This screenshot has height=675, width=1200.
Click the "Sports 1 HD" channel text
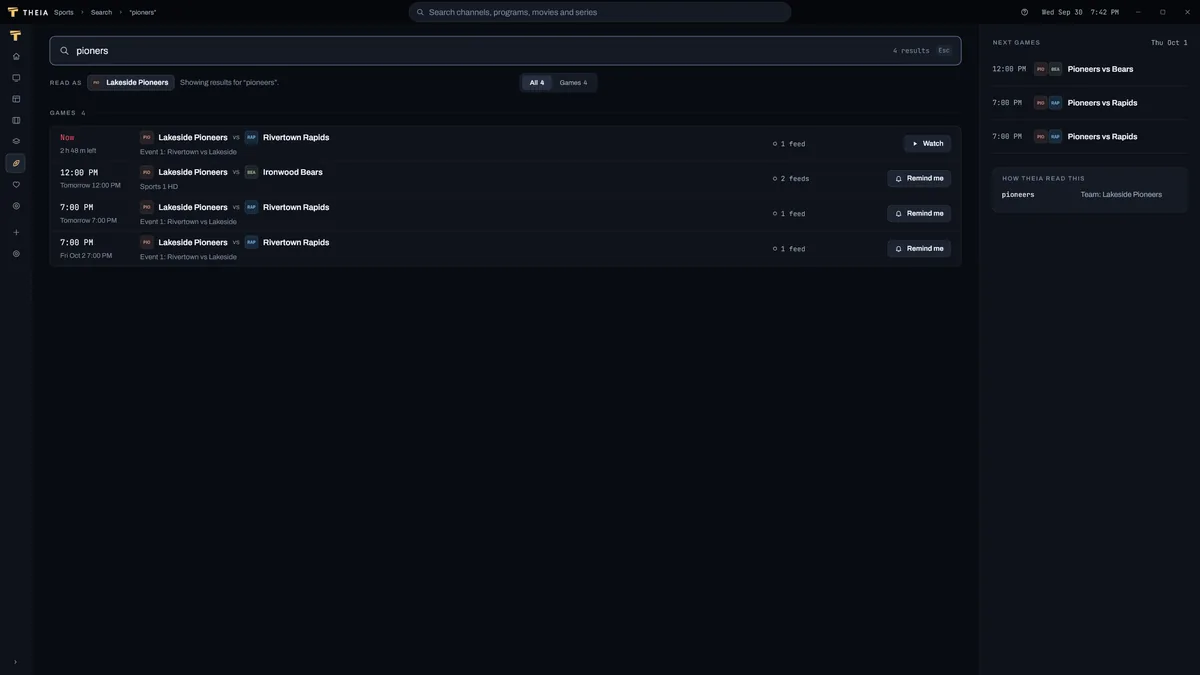click(x=159, y=187)
